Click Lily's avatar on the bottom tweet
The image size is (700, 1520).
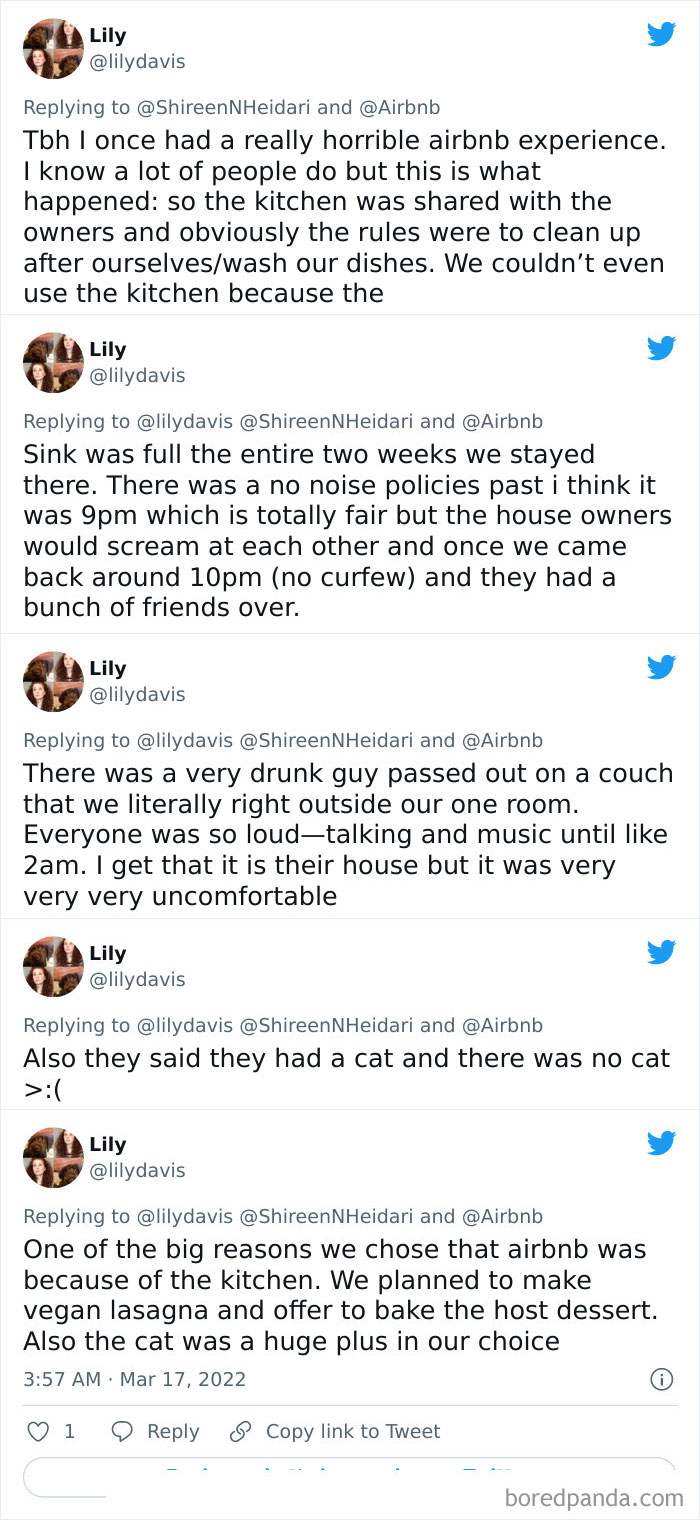pos(52,1157)
